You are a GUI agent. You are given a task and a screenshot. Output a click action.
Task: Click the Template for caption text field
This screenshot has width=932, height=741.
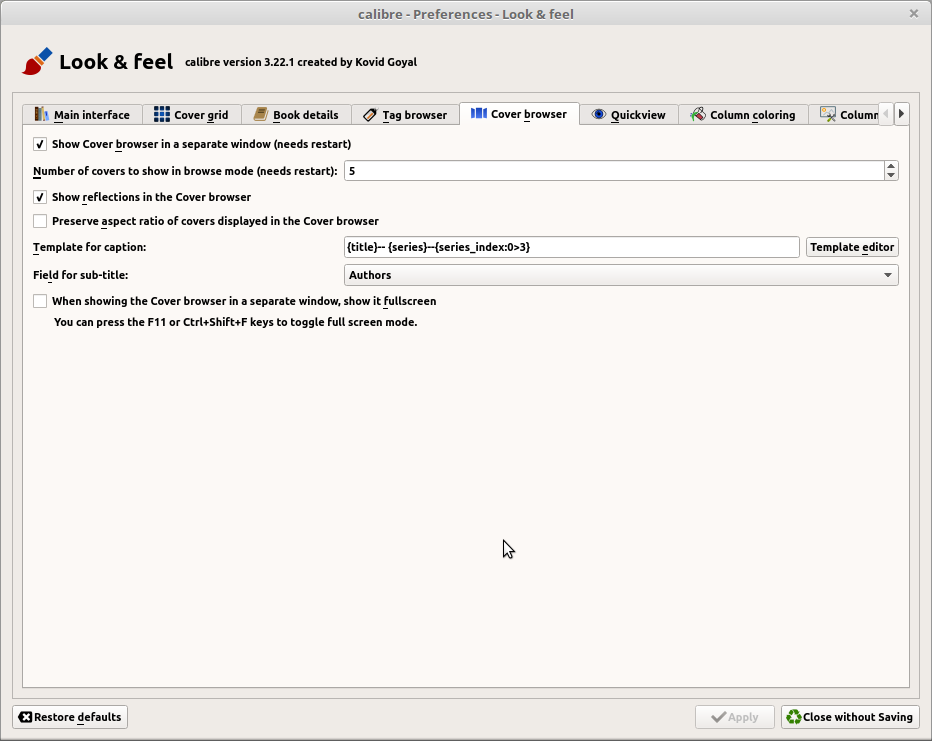(571, 247)
